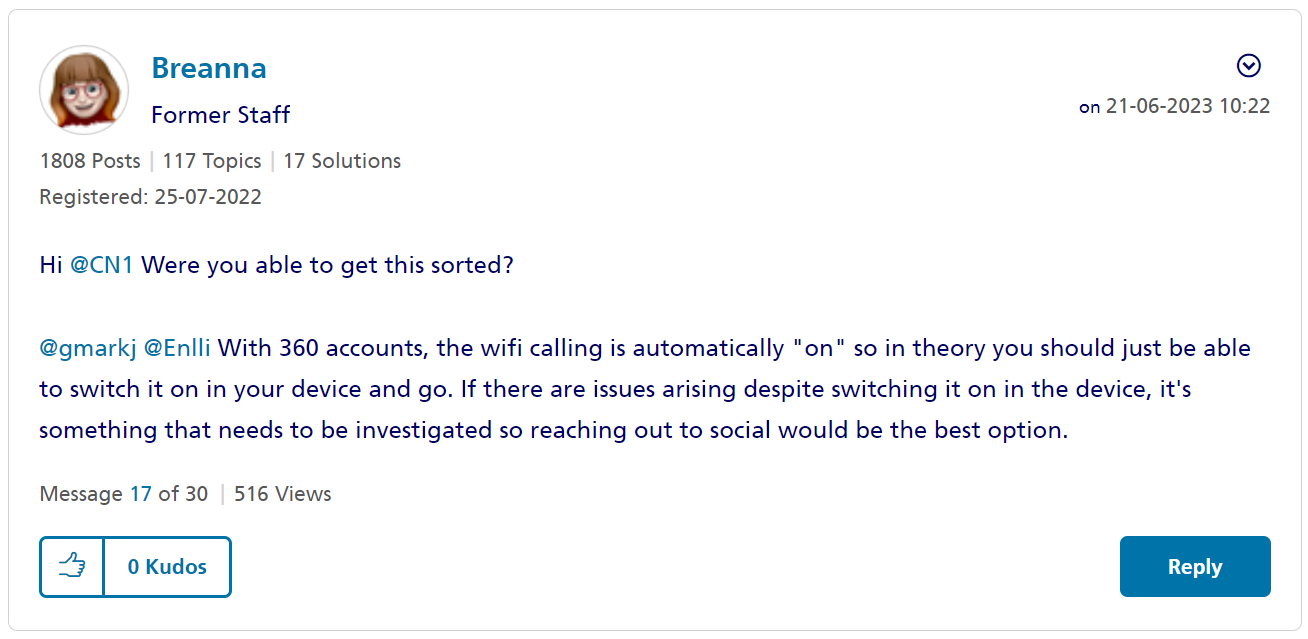Click inside the post body text

[x=600, y=389]
